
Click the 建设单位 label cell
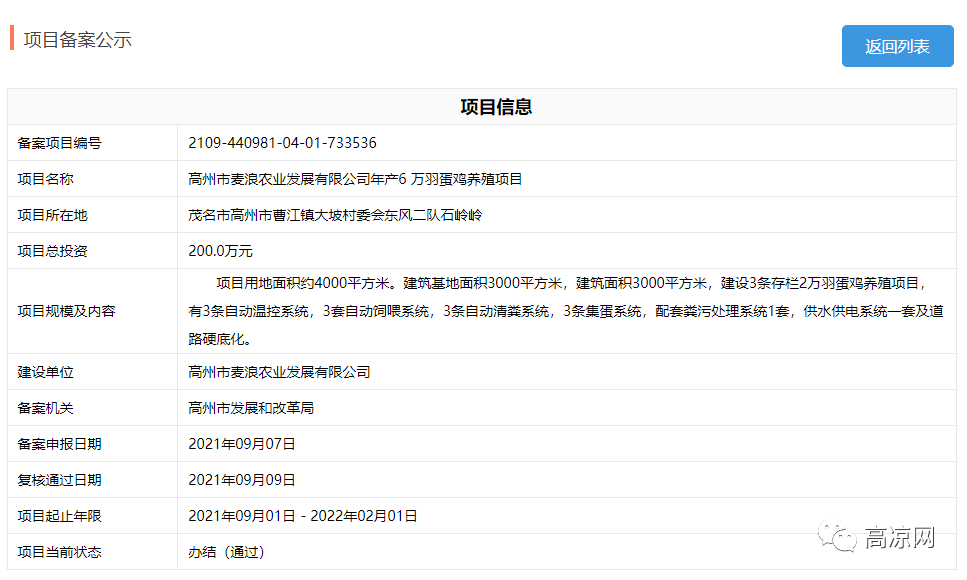click(x=93, y=372)
